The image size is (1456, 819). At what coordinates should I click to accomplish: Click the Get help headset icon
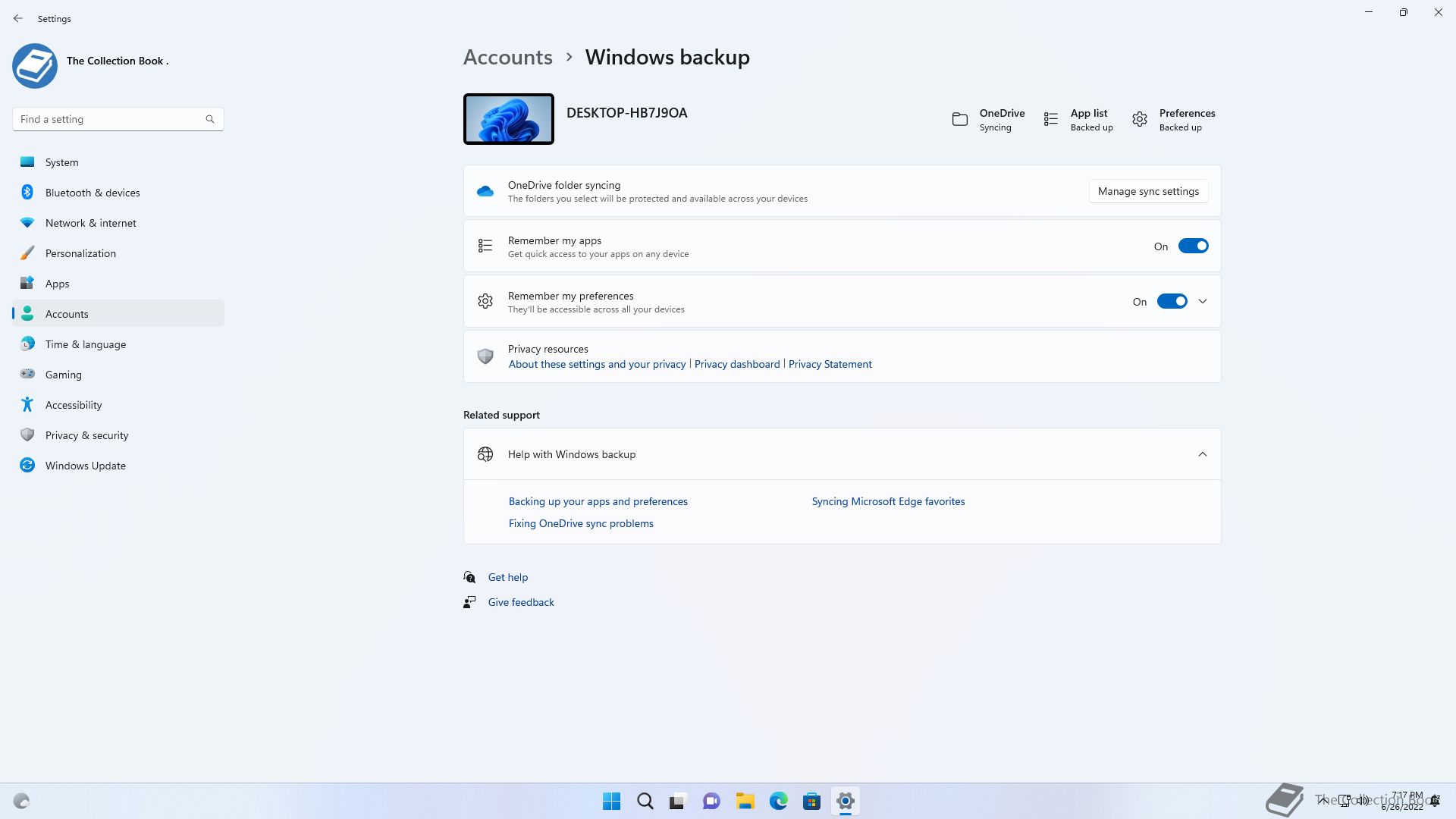click(469, 577)
